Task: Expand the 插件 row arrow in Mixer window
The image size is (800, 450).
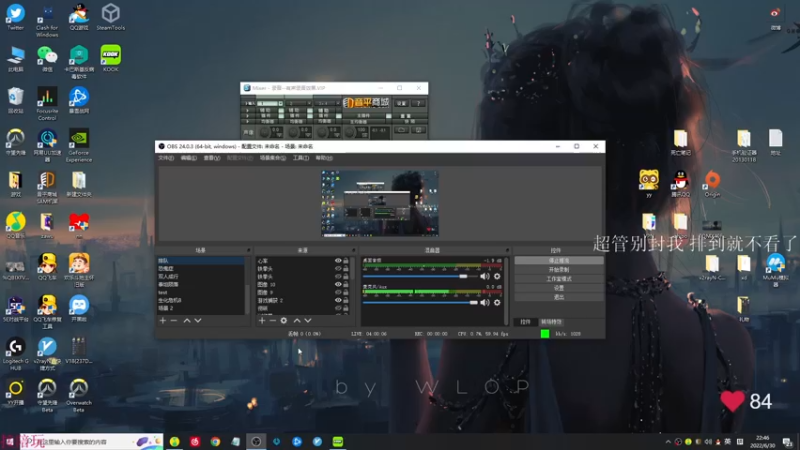Action: [247, 116]
